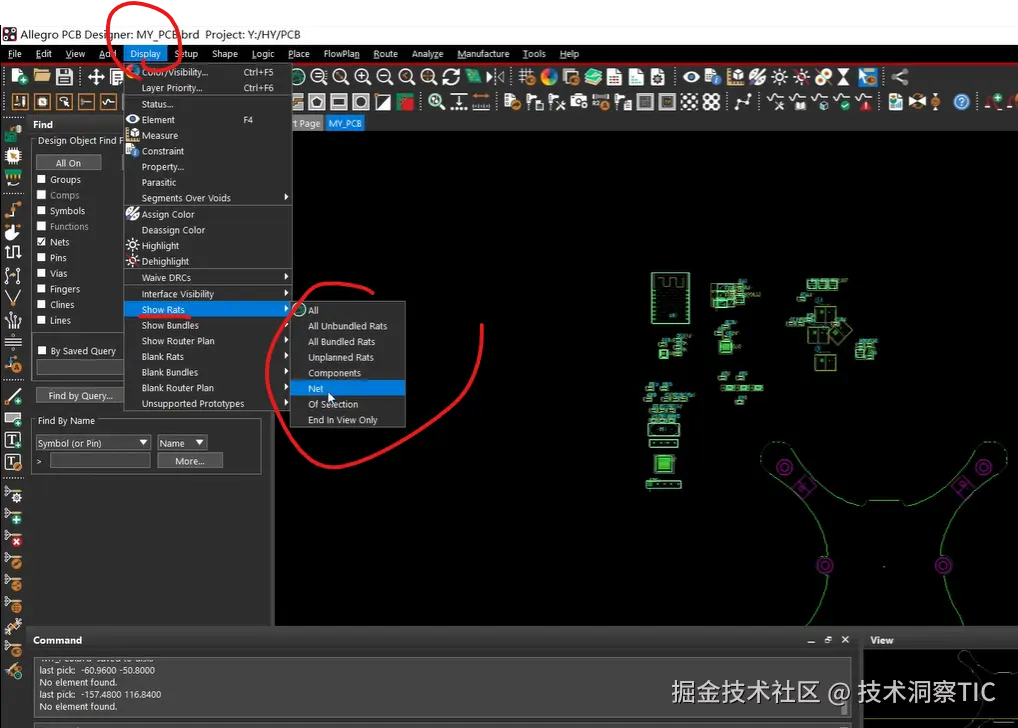The height and width of the screenshot is (728, 1018).
Task: Enable the By Saved Query checkbox
Action: point(42,351)
